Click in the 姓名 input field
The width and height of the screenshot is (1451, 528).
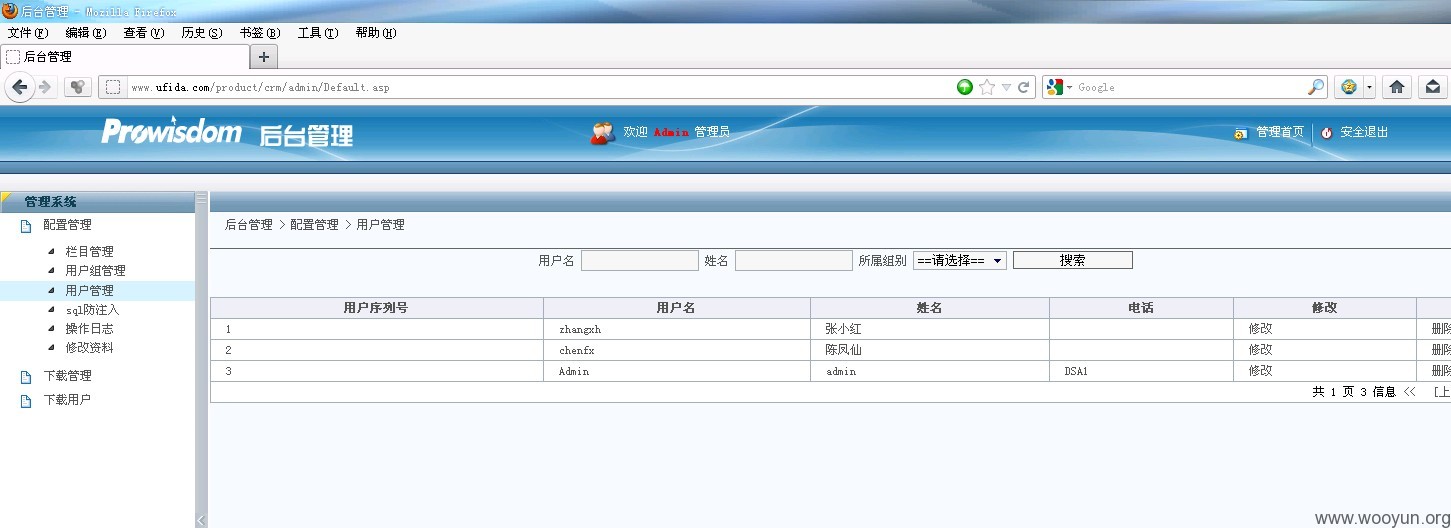[794, 260]
